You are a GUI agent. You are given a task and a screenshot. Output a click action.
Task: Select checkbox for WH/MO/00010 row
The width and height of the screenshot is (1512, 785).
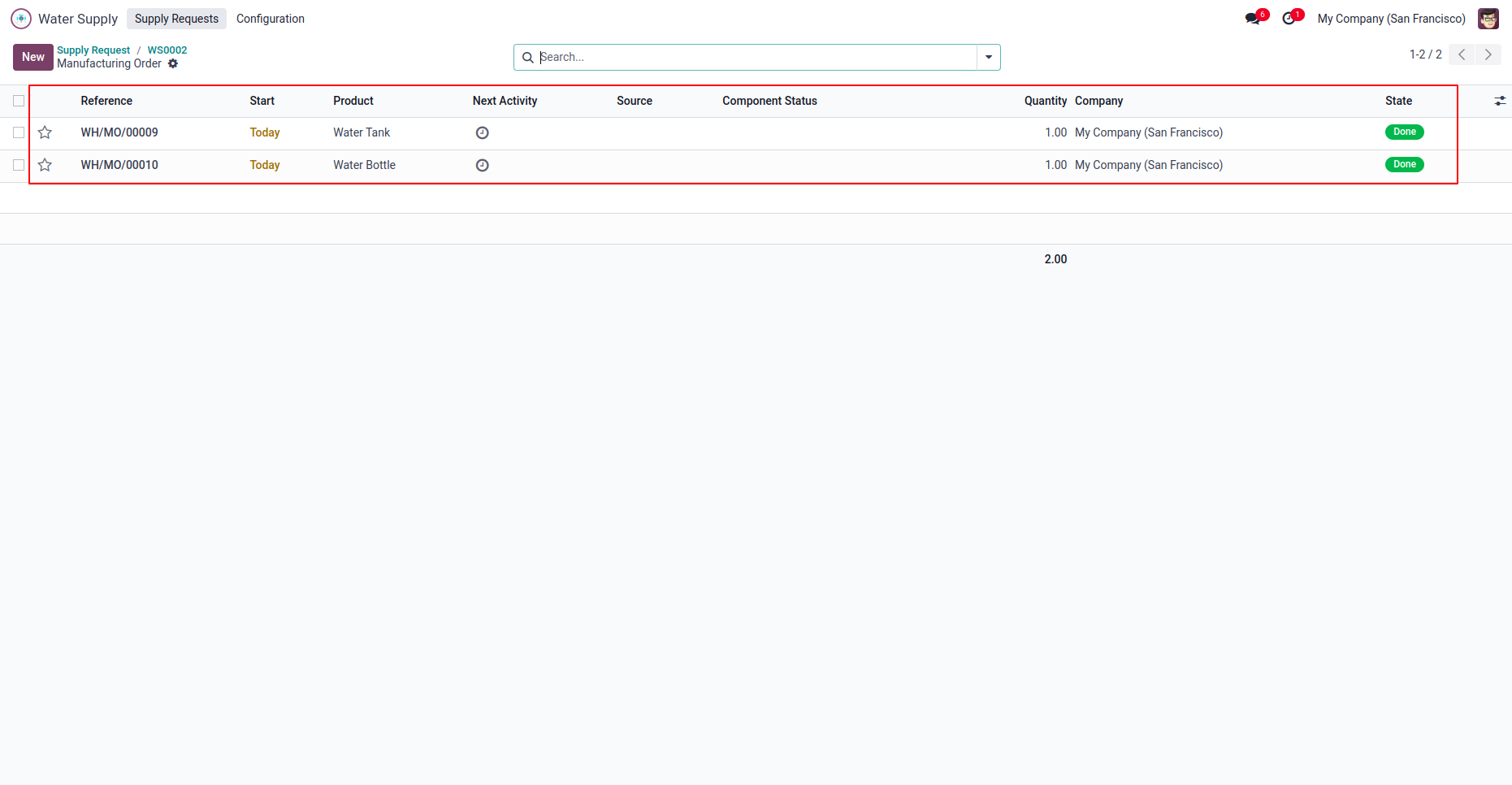(19, 165)
